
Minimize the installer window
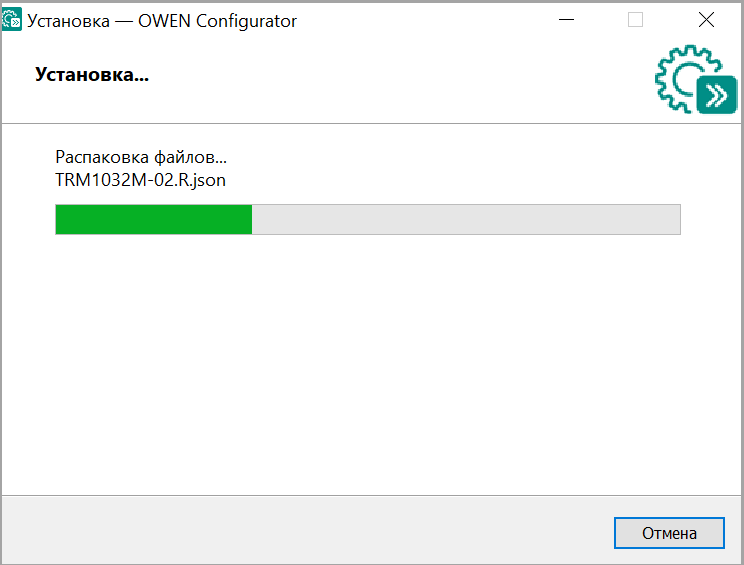(x=566, y=20)
